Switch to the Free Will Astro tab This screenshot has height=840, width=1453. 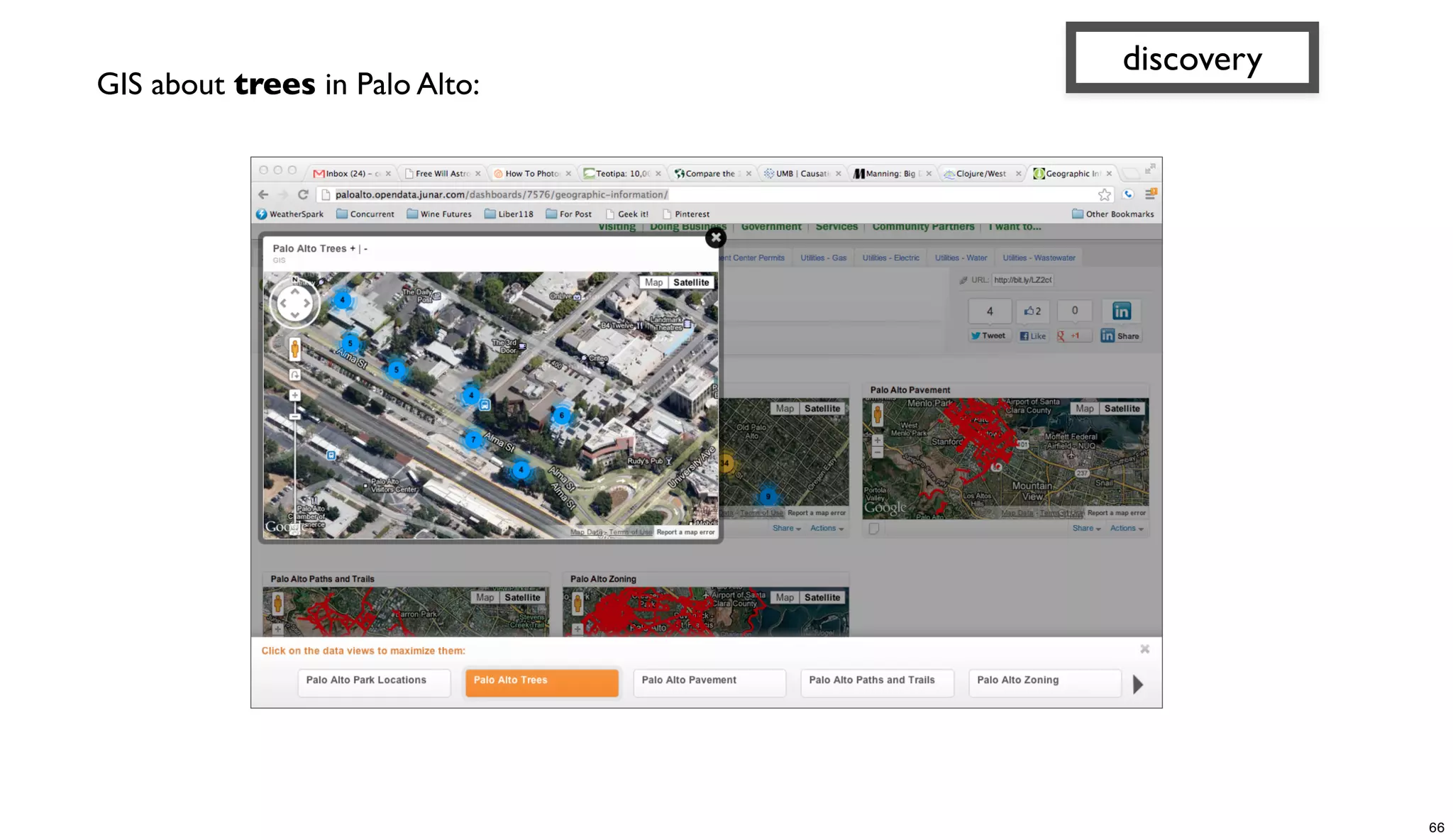(441, 173)
